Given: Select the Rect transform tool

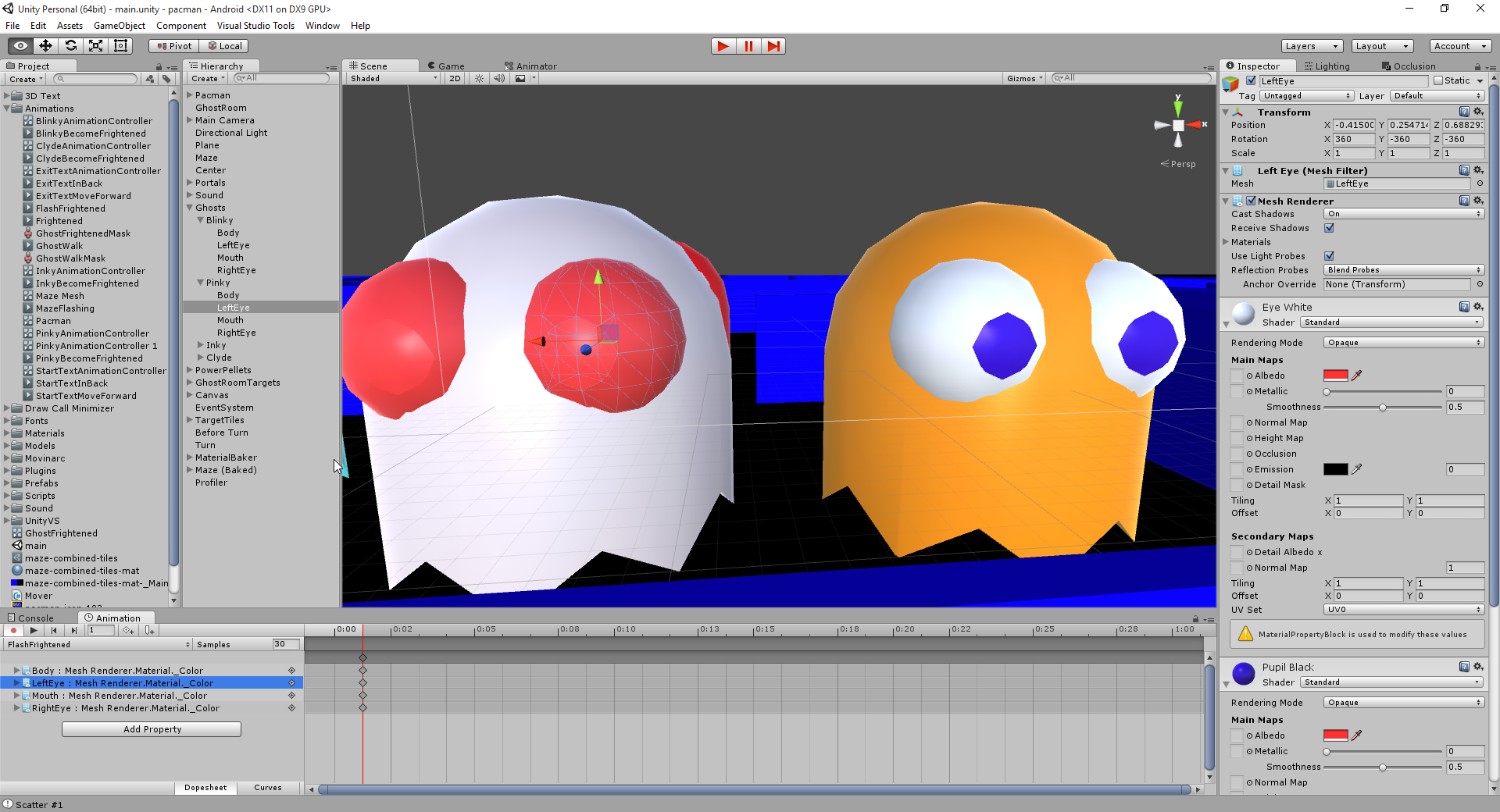Looking at the screenshot, I should pyautogui.click(x=121, y=46).
